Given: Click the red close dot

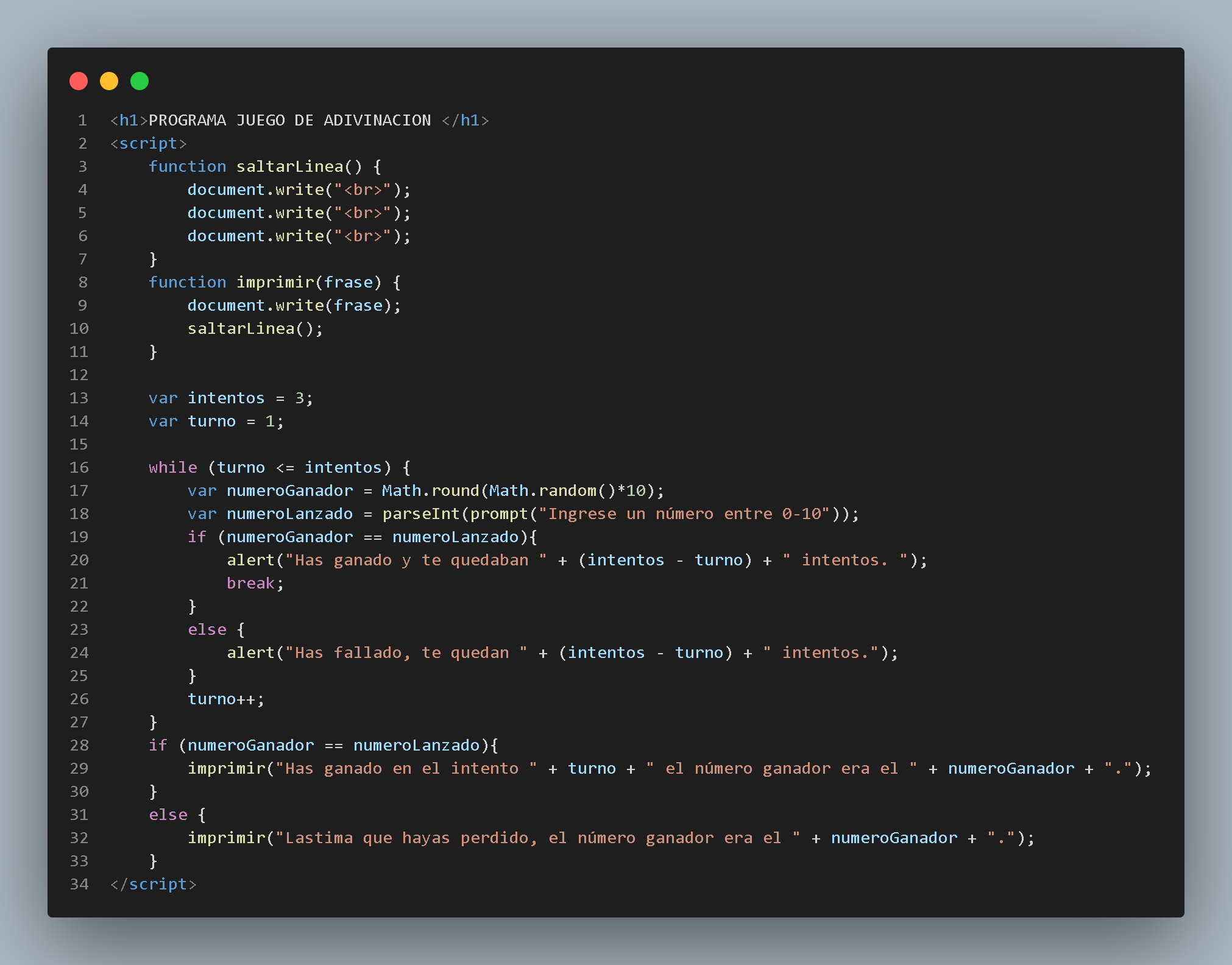Looking at the screenshot, I should 79,81.
